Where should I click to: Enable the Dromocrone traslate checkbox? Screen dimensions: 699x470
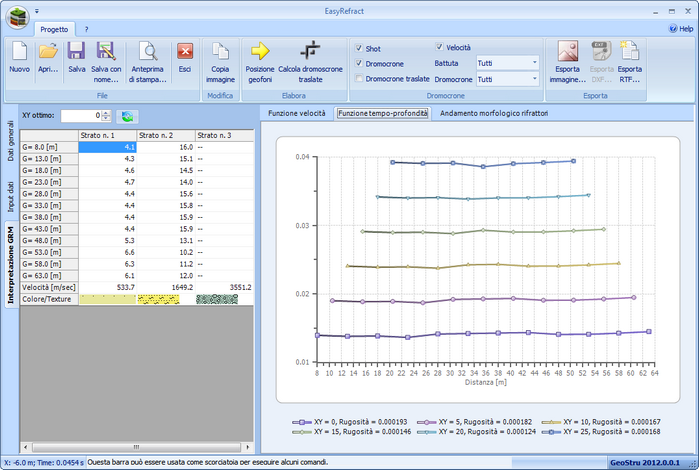pyautogui.click(x=359, y=78)
